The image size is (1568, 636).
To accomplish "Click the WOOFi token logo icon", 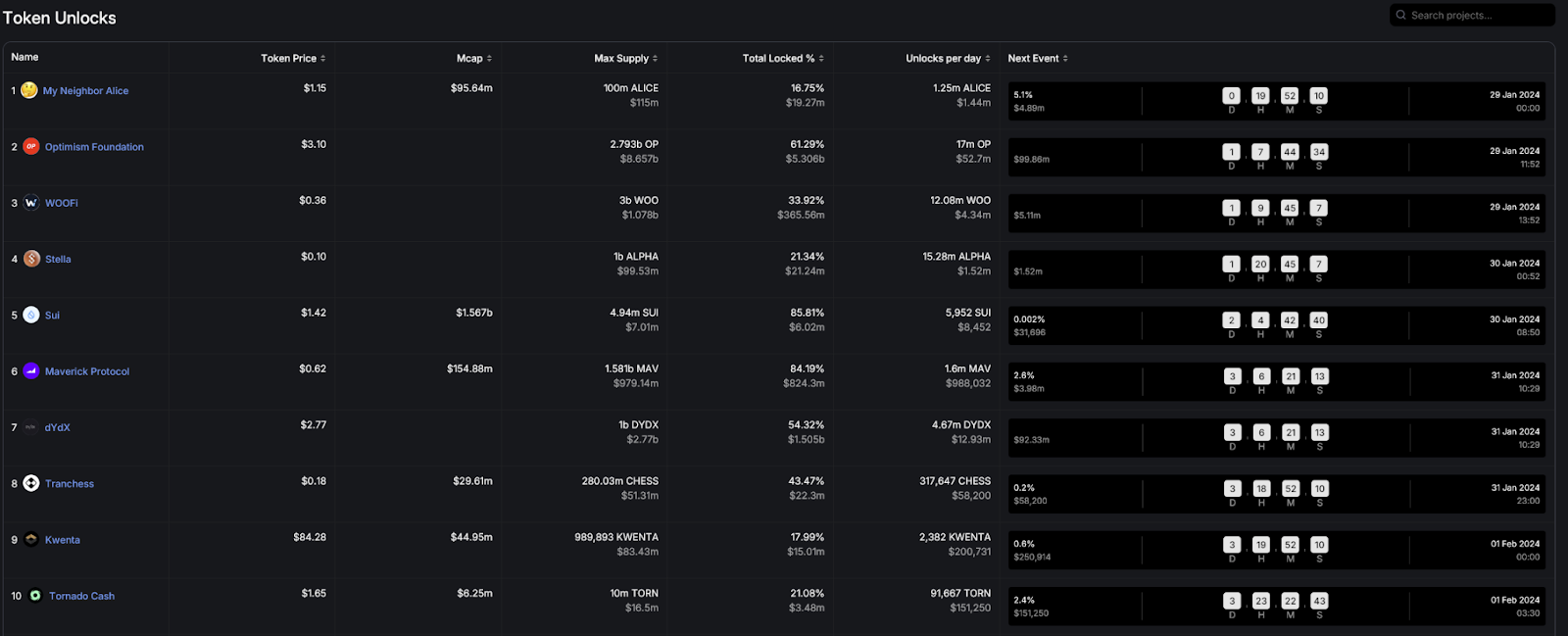I will [31, 203].
